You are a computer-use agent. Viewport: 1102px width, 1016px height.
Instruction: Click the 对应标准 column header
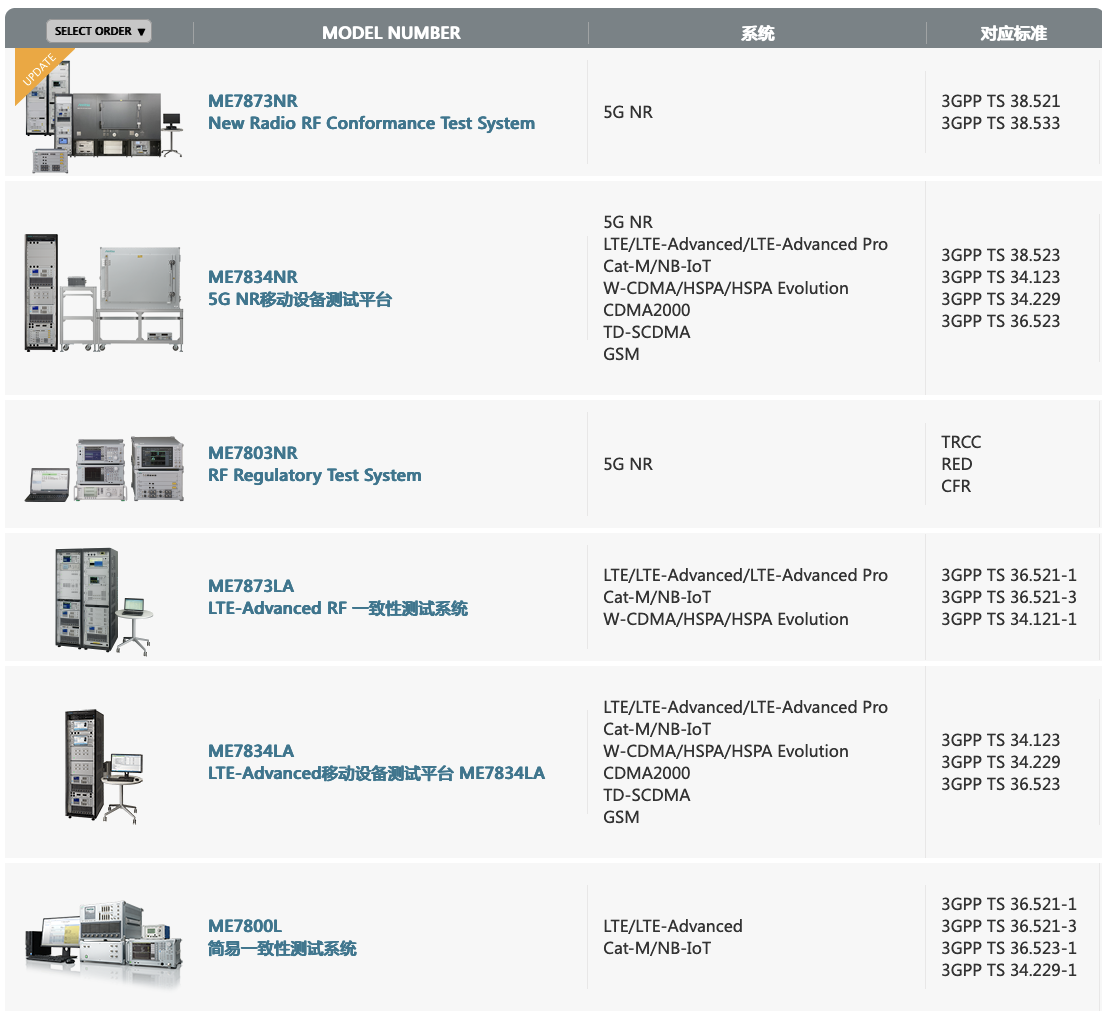[x=1012, y=33]
